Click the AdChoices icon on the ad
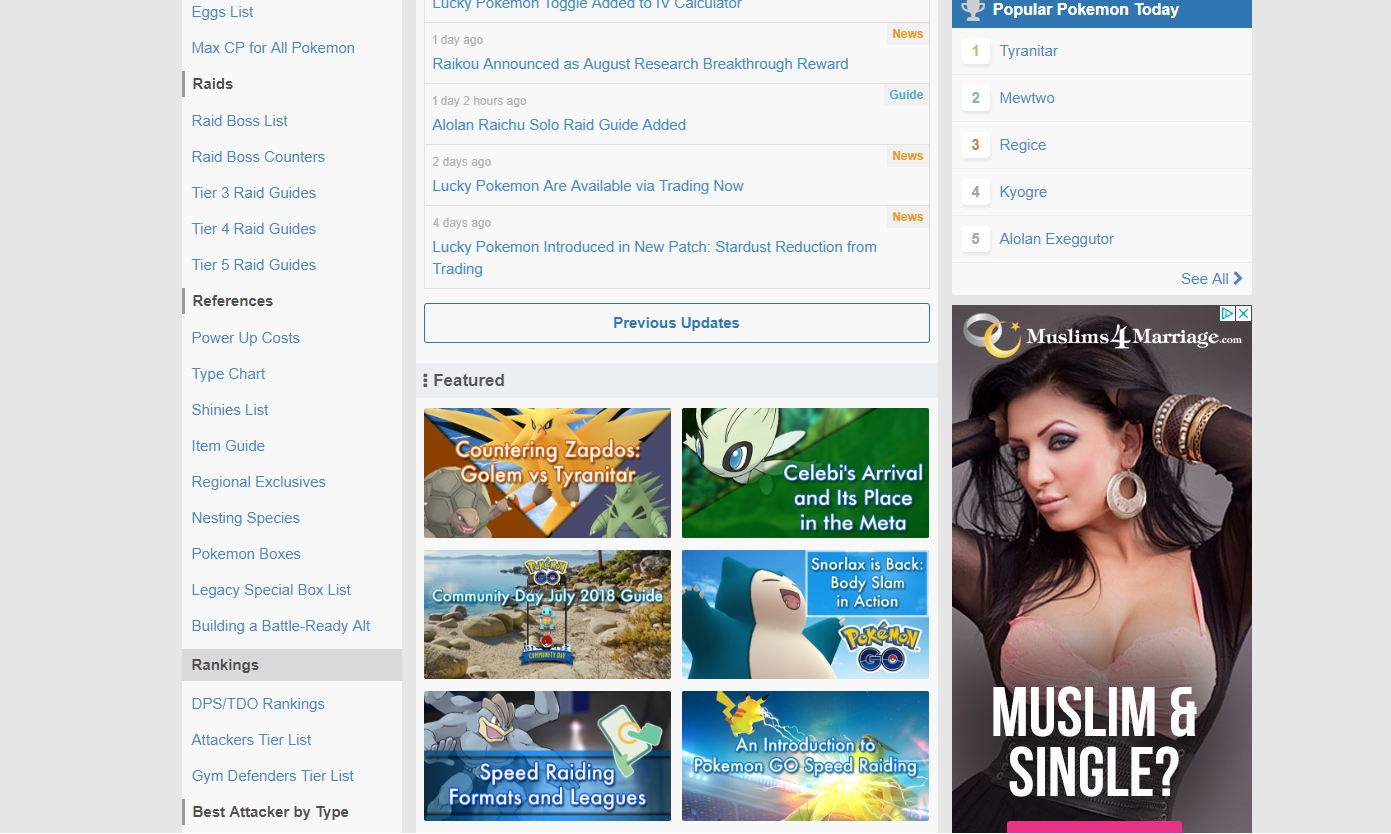This screenshot has width=1391, height=834. click(1227, 313)
